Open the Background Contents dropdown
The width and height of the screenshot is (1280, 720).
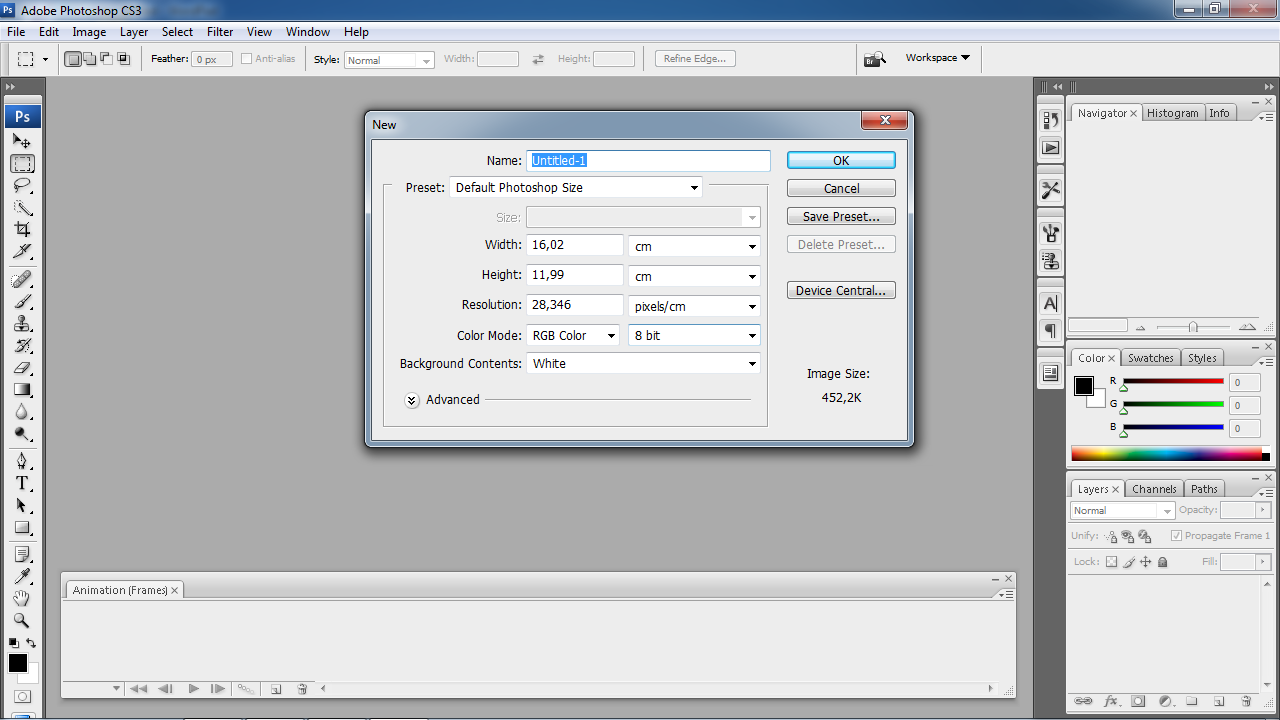(643, 364)
